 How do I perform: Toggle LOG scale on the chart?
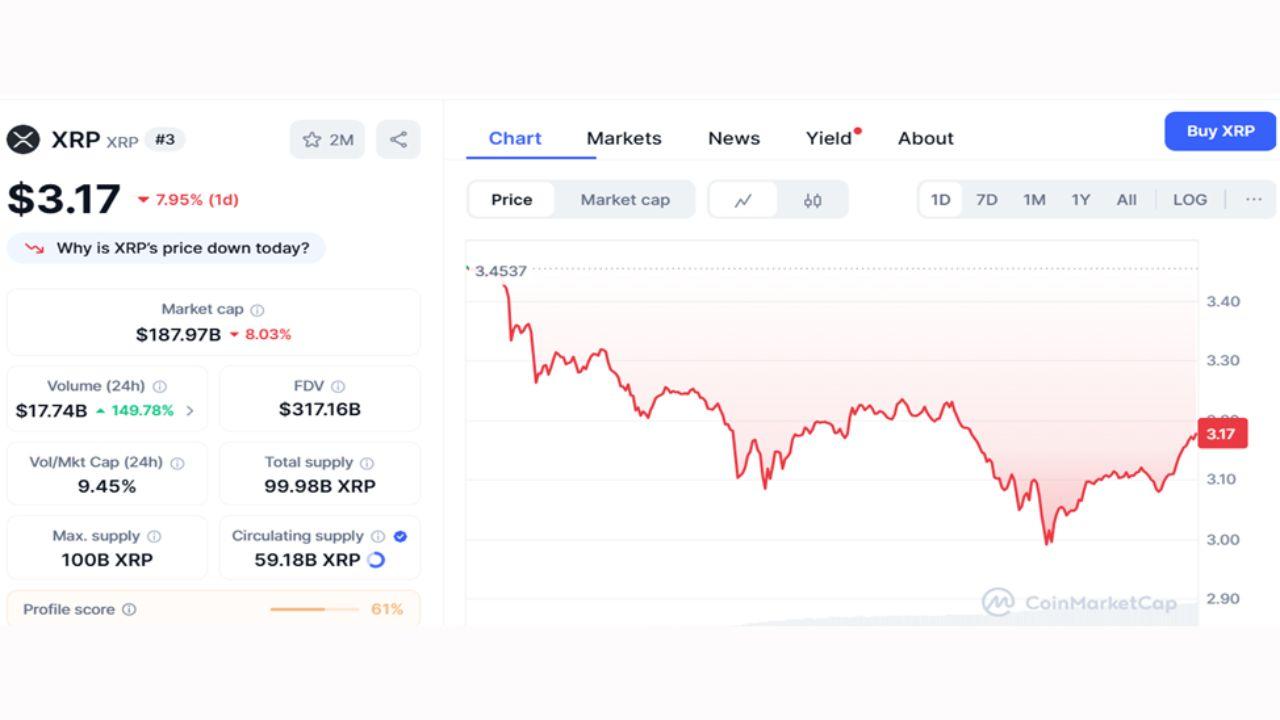click(1190, 200)
